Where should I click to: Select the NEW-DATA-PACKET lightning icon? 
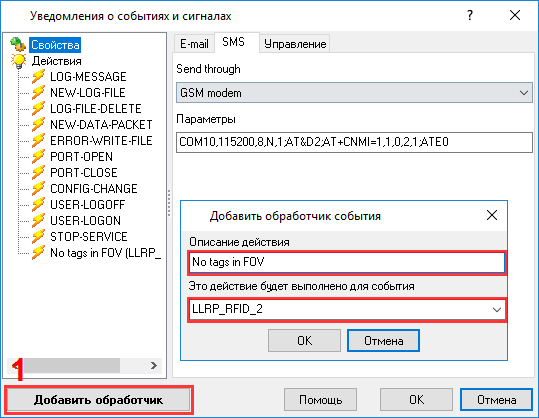[38, 124]
